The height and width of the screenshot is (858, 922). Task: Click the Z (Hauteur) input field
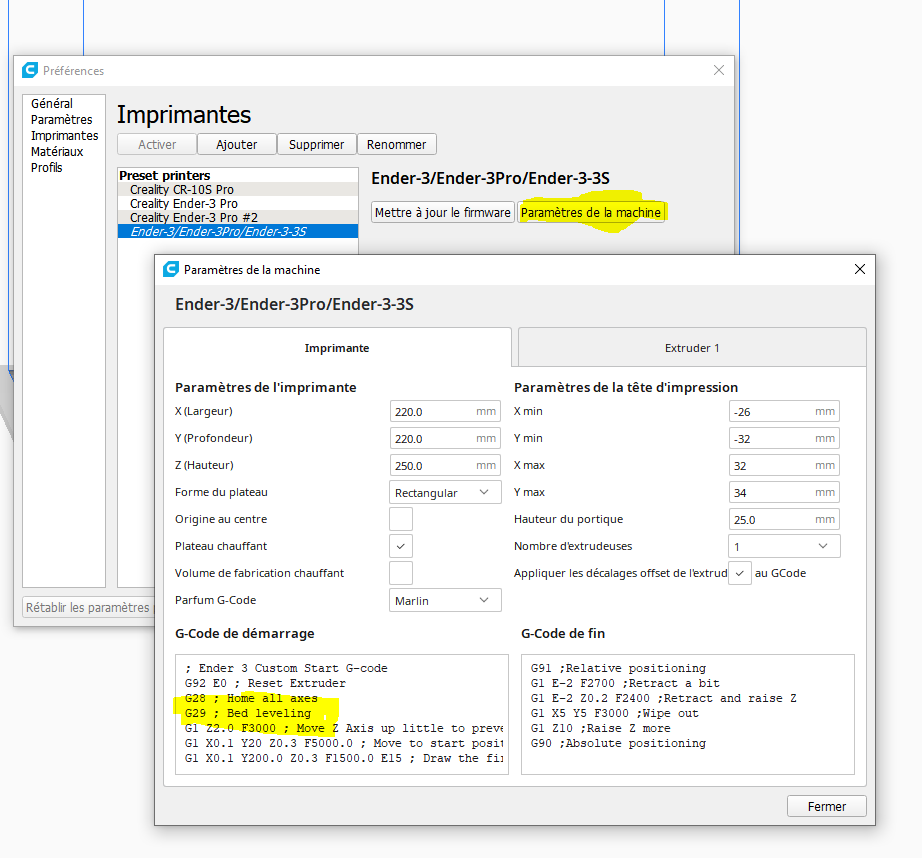click(445, 465)
